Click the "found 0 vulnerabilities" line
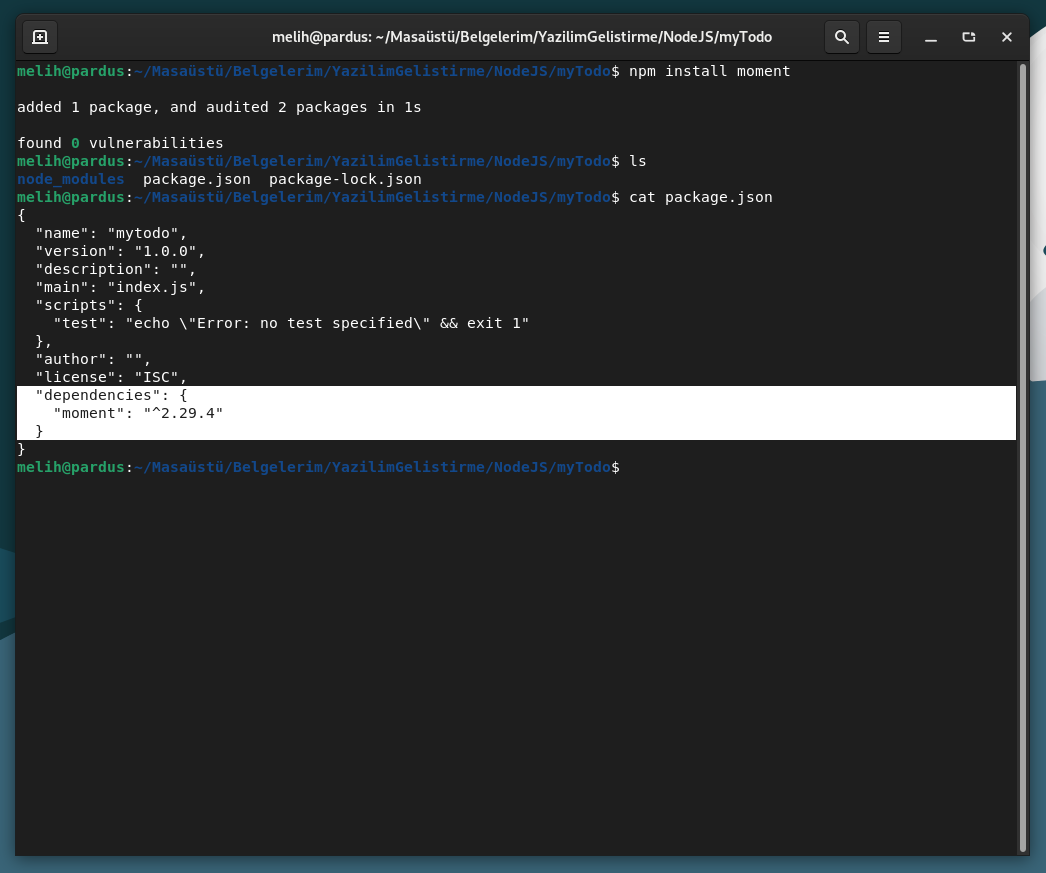 coord(120,143)
